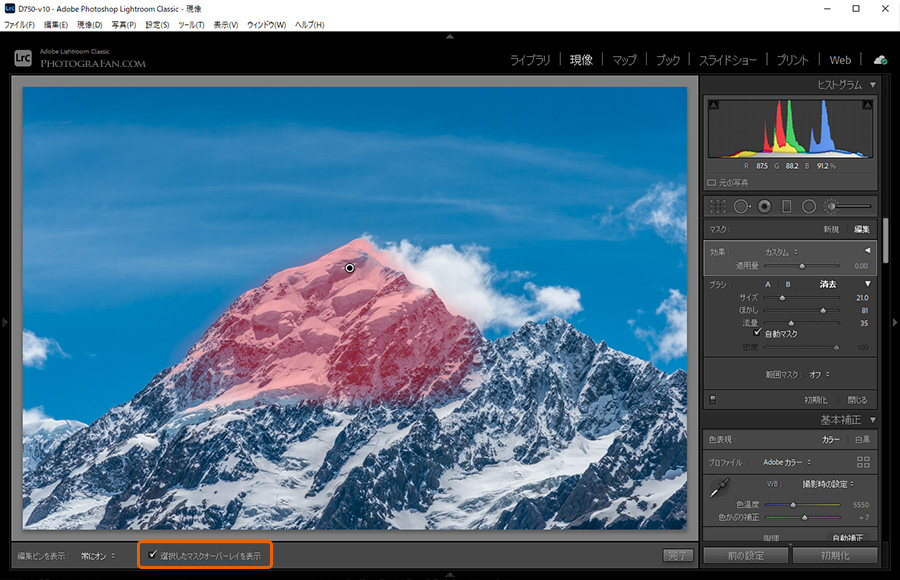The height and width of the screenshot is (580, 900).
Task: Select the Spot Removal tool icon
Action: [742, 206]
